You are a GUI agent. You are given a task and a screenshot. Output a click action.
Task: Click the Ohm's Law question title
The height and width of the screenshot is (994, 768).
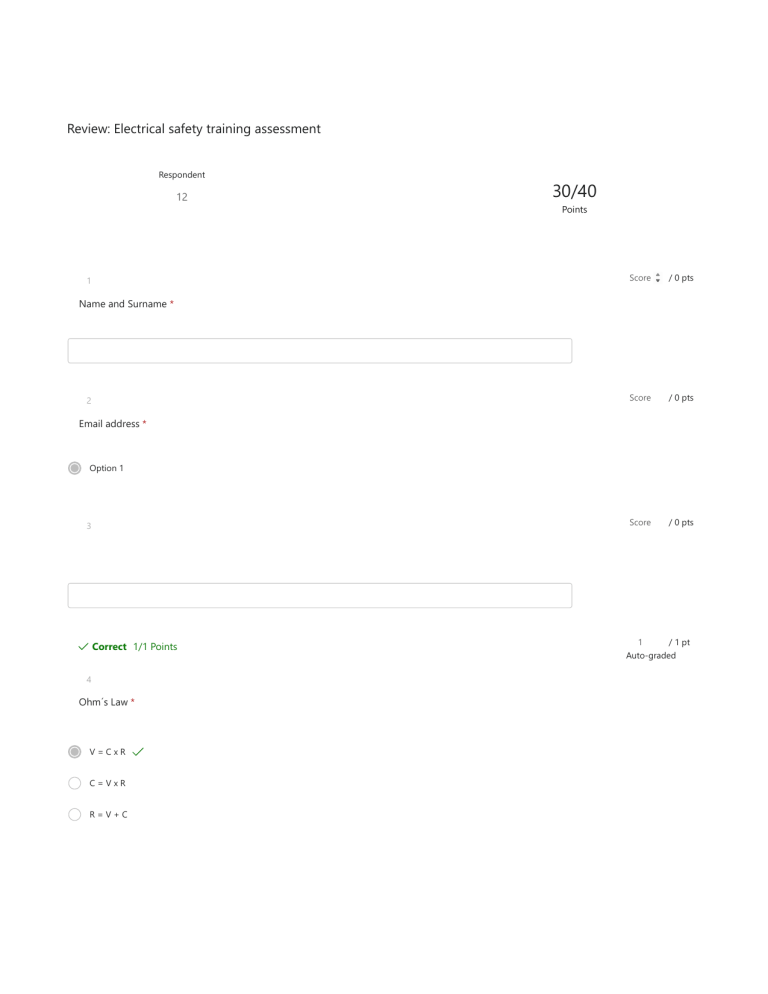(x=103, y=702)
